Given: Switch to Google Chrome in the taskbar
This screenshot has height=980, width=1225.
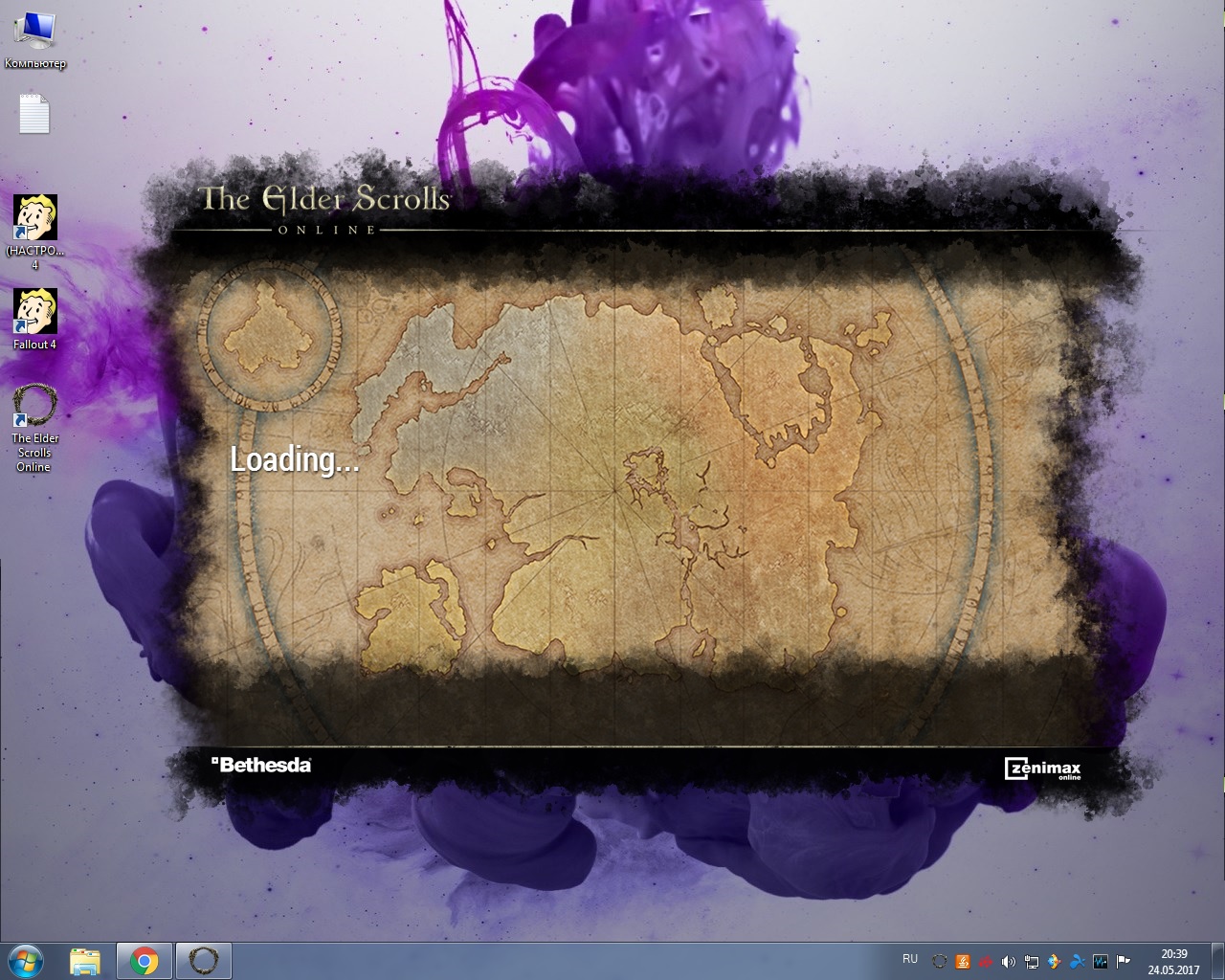Looking at the screenshot, I should click(x=145, y=960).
